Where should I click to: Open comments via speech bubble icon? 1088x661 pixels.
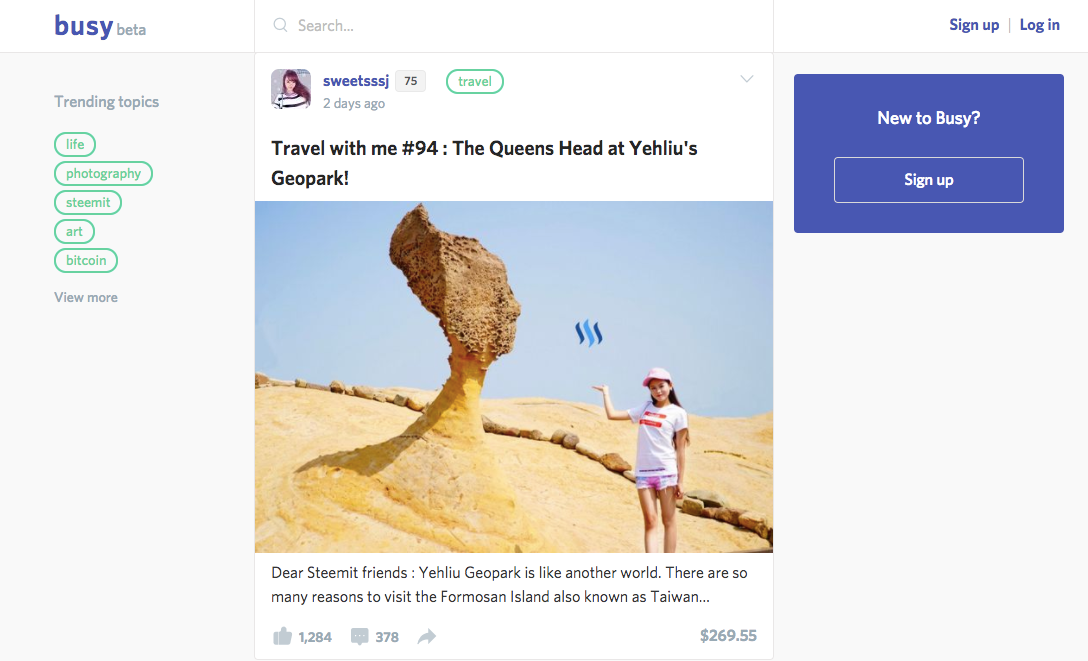point(359,637)
